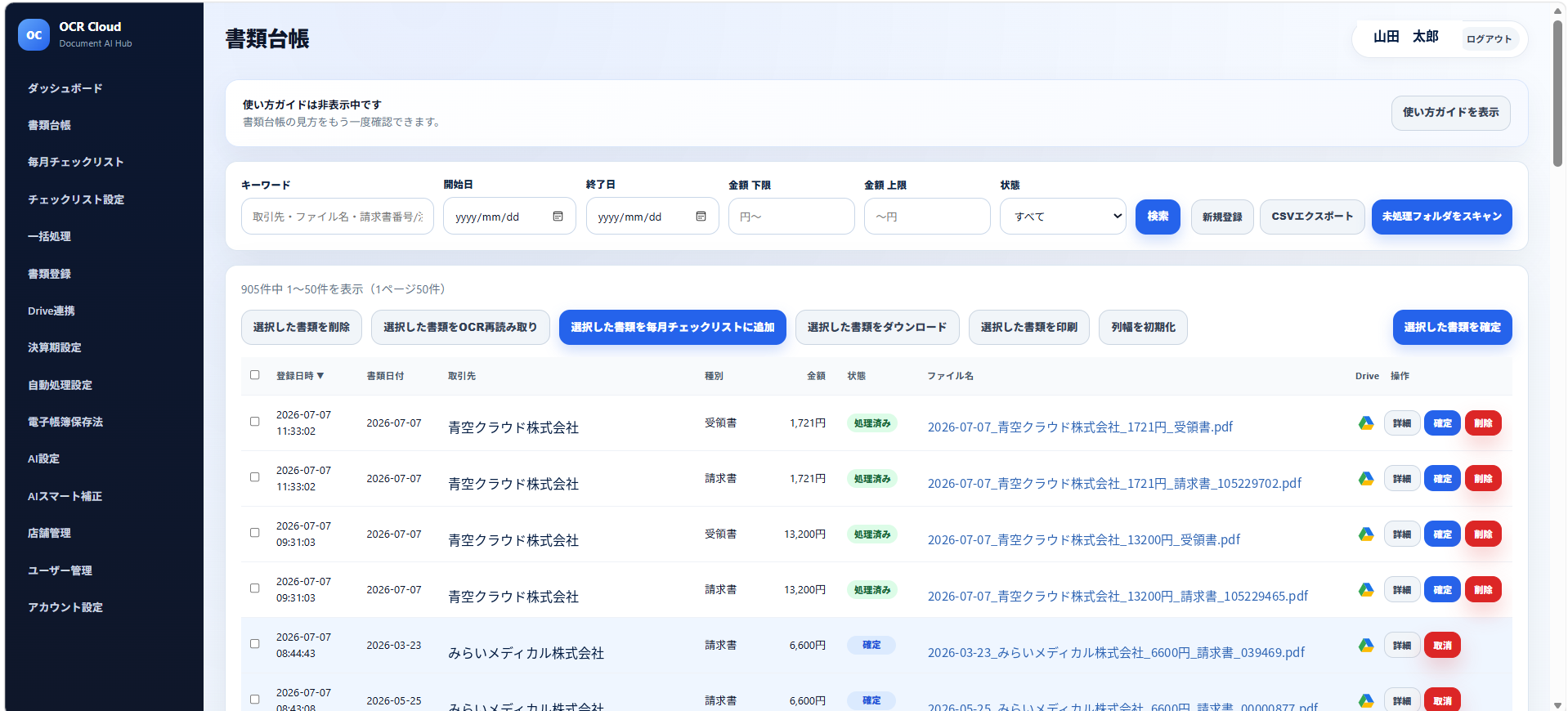Open 決算期設定 in sidebar
The width and height of the screenshot is (1568, 711).
pyautogui.click(x=55, y=347)
